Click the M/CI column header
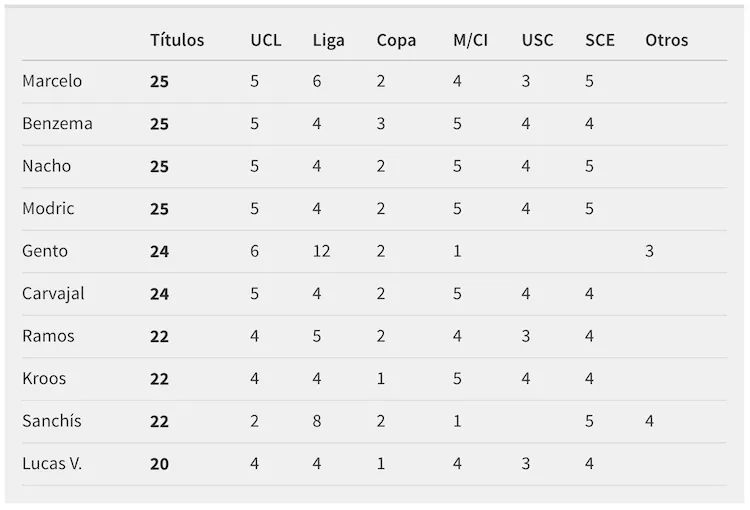Screen dimensions: 750x510 coord(471,40)
